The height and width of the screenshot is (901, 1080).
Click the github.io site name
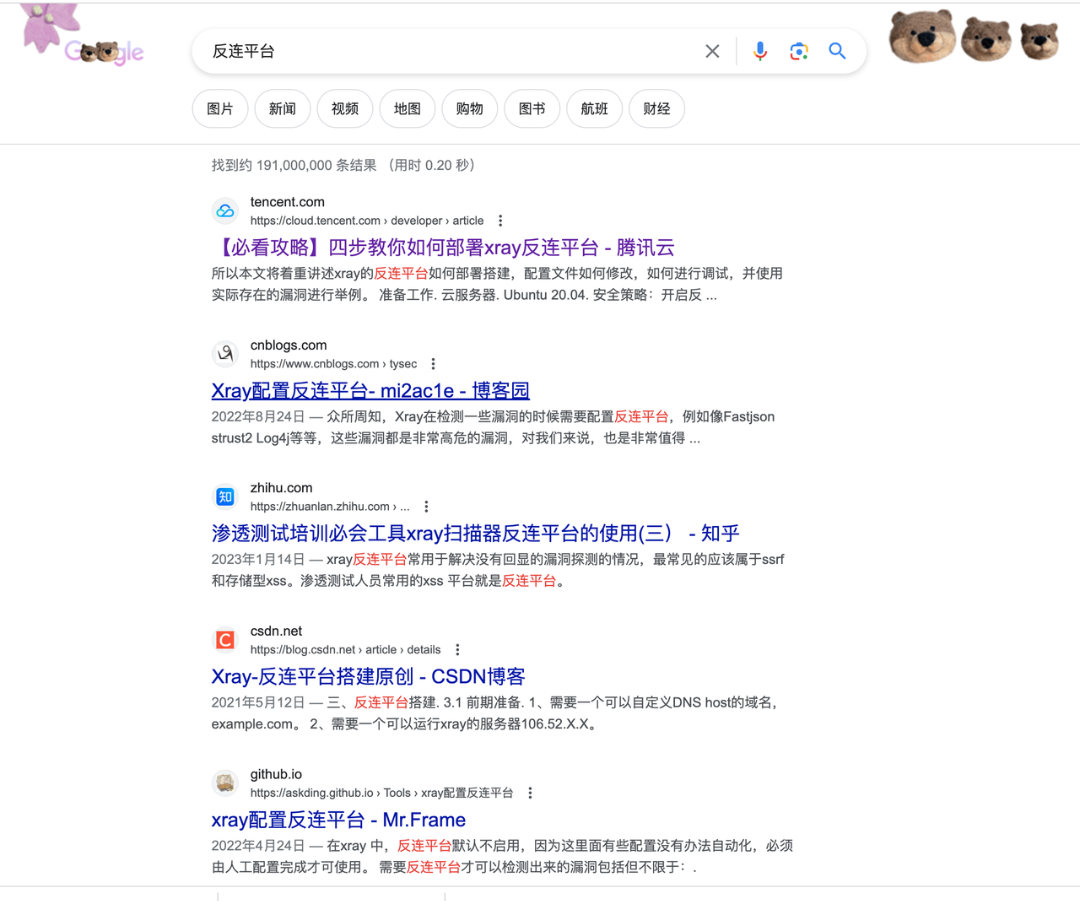click(276, 774)
